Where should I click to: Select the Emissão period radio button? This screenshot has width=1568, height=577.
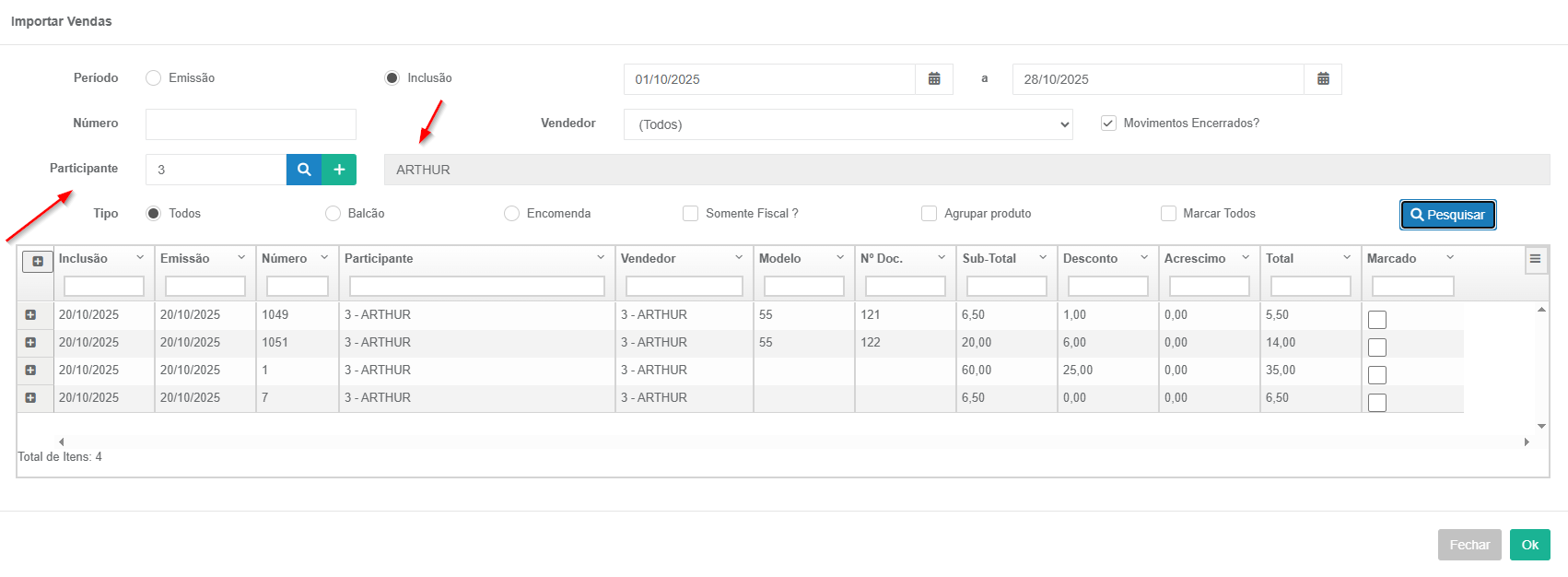tap(154, 78)
